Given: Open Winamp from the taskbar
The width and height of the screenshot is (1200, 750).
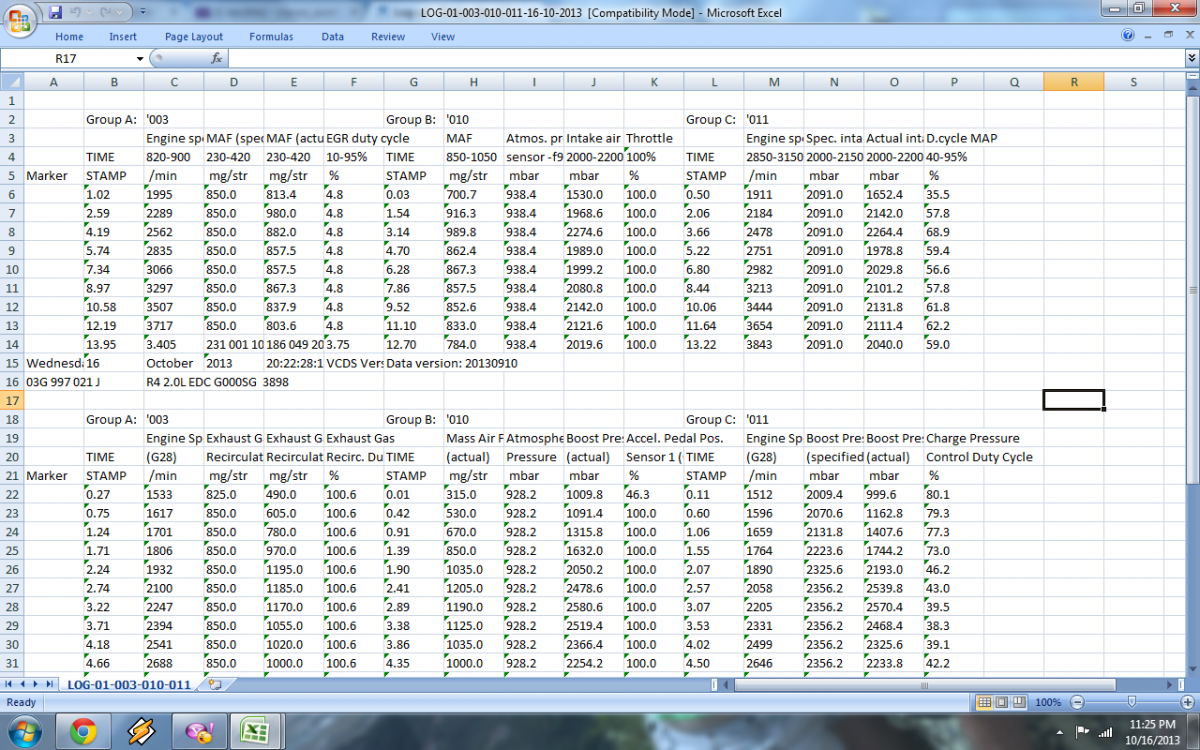Looking at the screenshot, I should click(141, 733).
